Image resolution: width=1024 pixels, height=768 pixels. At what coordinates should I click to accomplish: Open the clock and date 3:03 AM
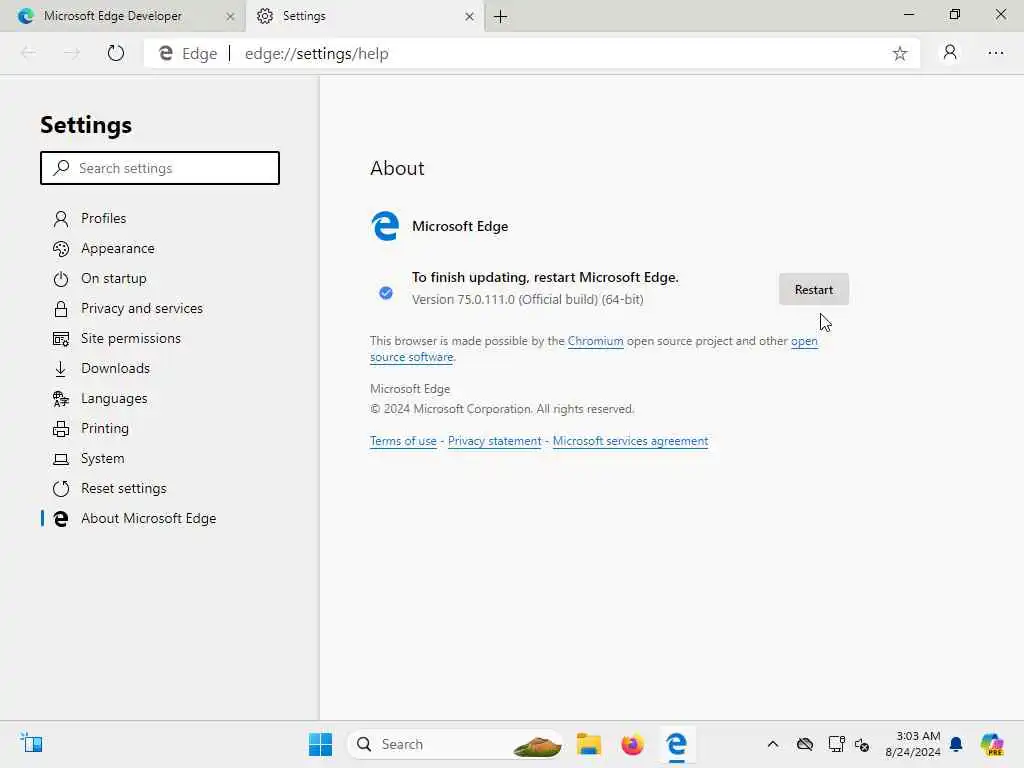(912, 744)
